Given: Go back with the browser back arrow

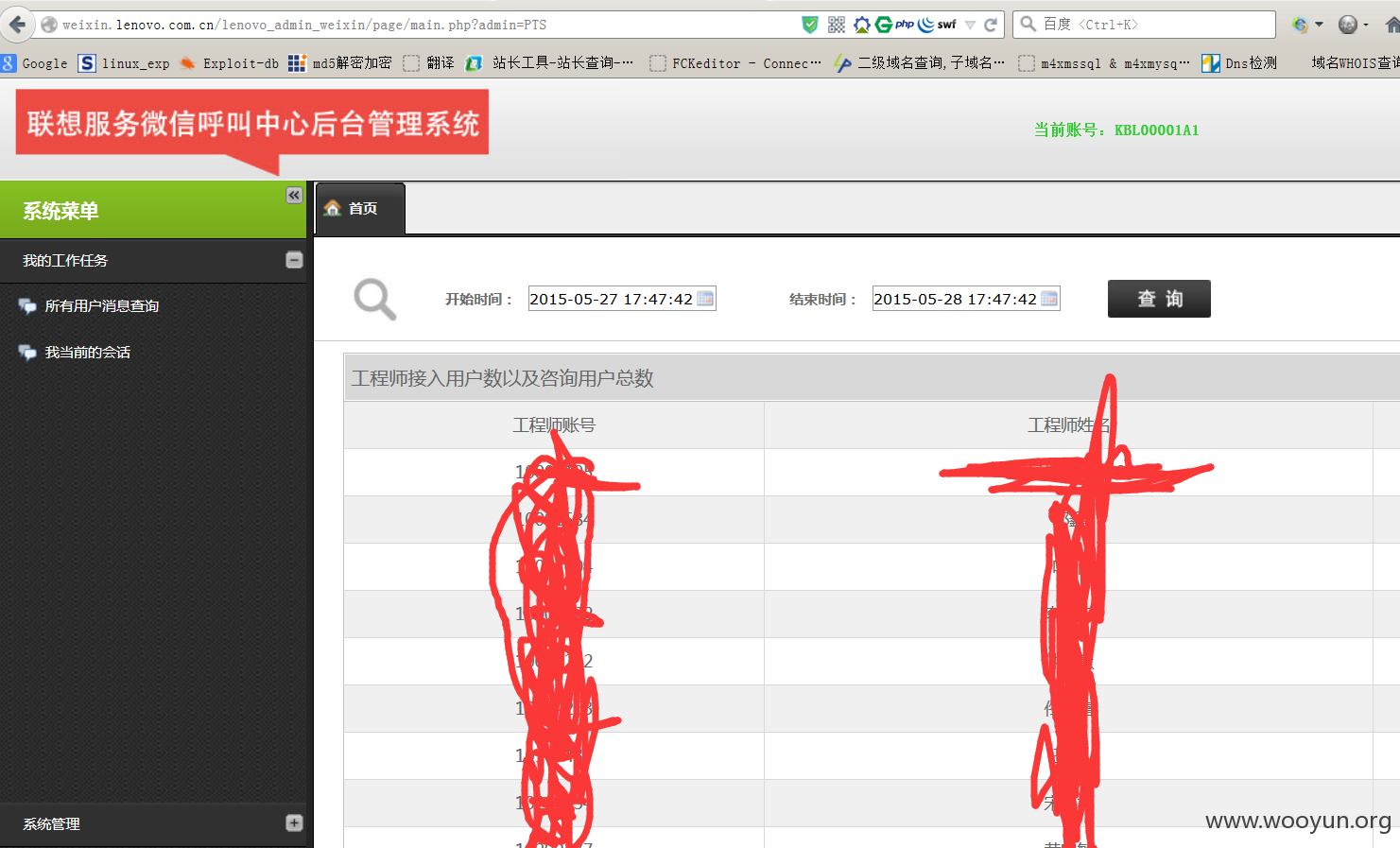Looking at the screenshot, I should point(17,25).
